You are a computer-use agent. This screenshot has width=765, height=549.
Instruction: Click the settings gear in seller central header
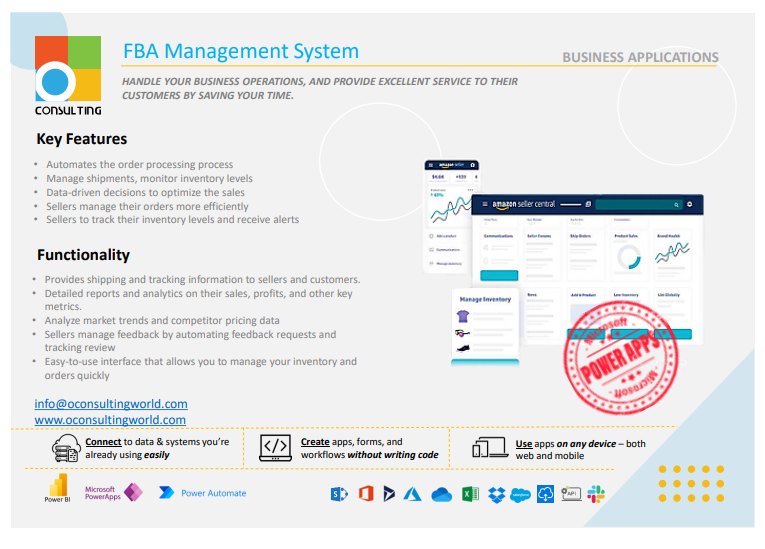tap(689, 204)
